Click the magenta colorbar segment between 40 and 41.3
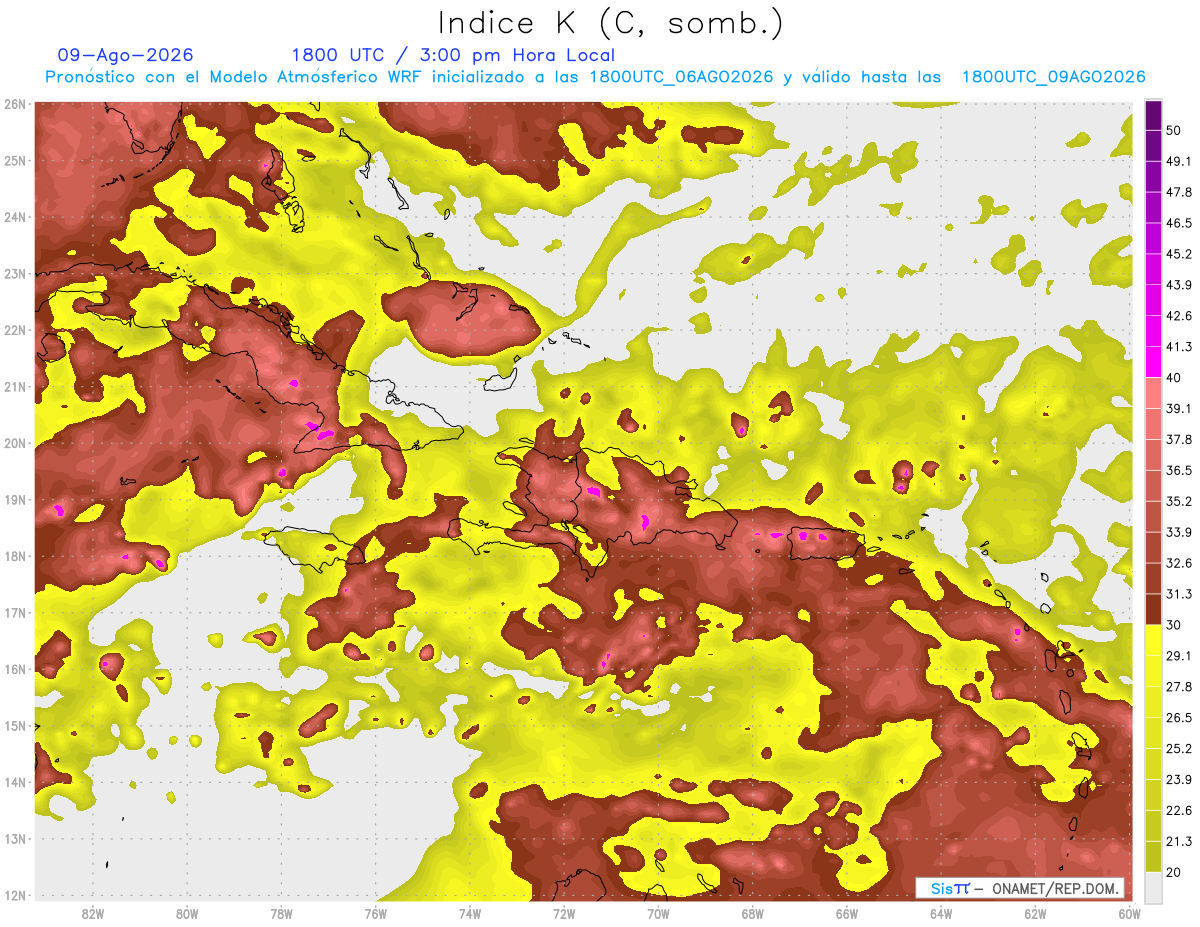 1153,362
